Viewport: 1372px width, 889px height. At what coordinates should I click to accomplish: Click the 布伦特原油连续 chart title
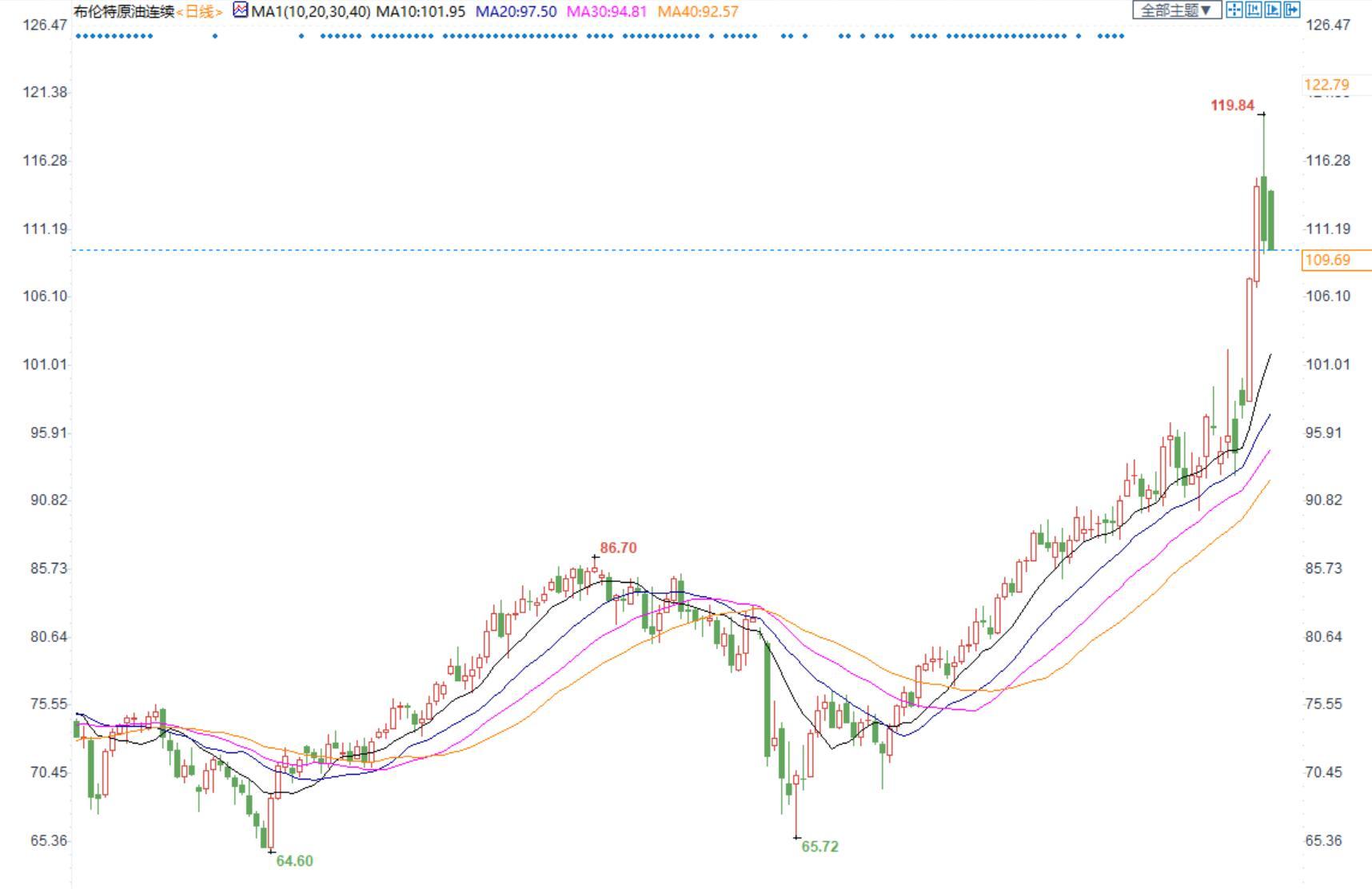pos(123,12)
